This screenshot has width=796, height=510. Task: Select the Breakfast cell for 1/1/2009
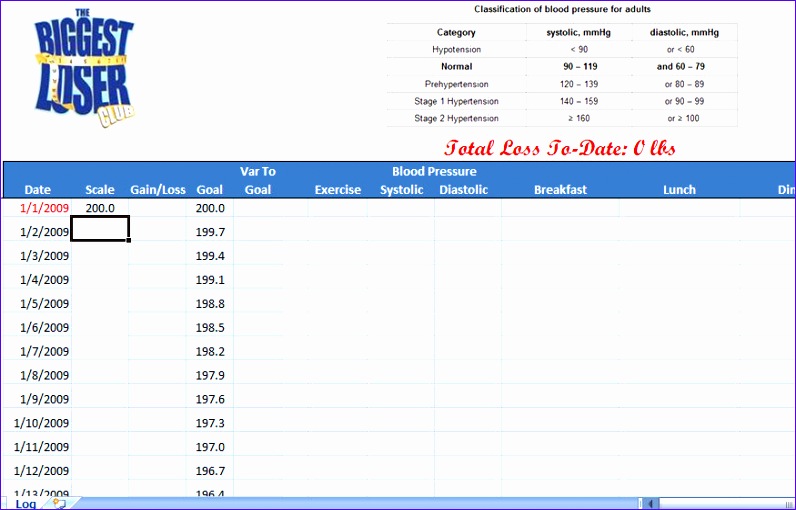[560, 208]
